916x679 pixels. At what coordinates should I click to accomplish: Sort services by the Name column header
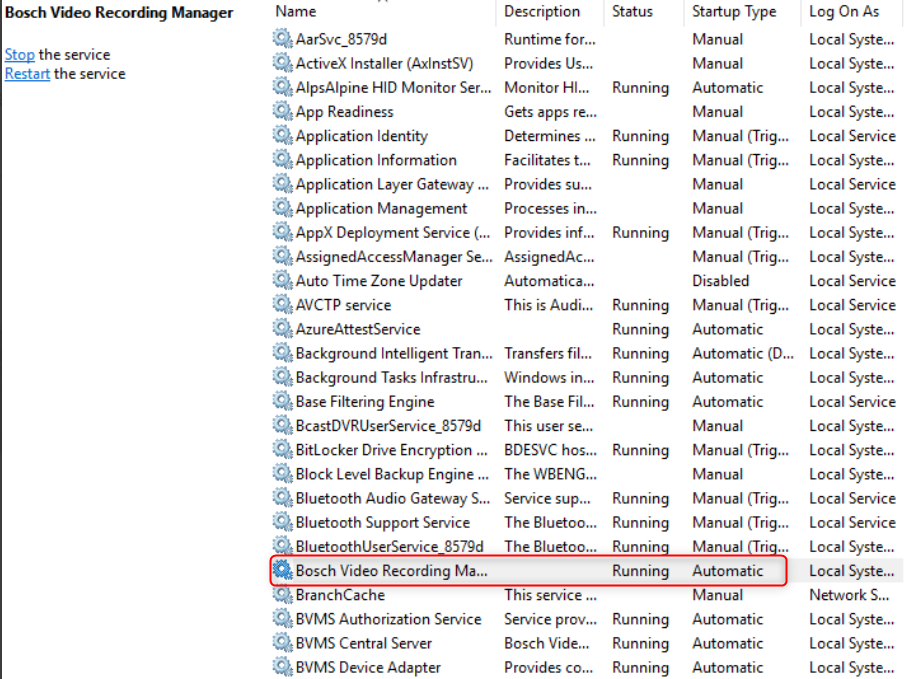coord(296,11)
